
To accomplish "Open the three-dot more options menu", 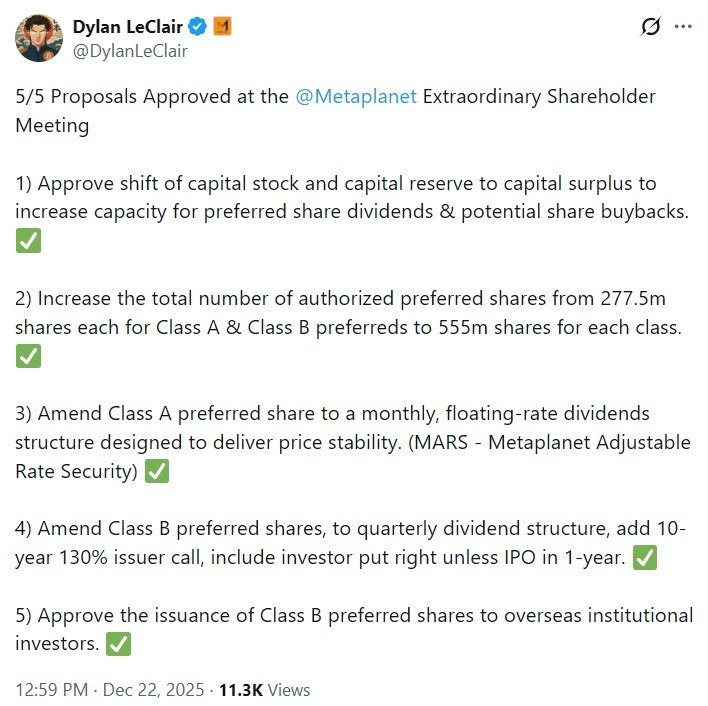I will coord(684,27).
